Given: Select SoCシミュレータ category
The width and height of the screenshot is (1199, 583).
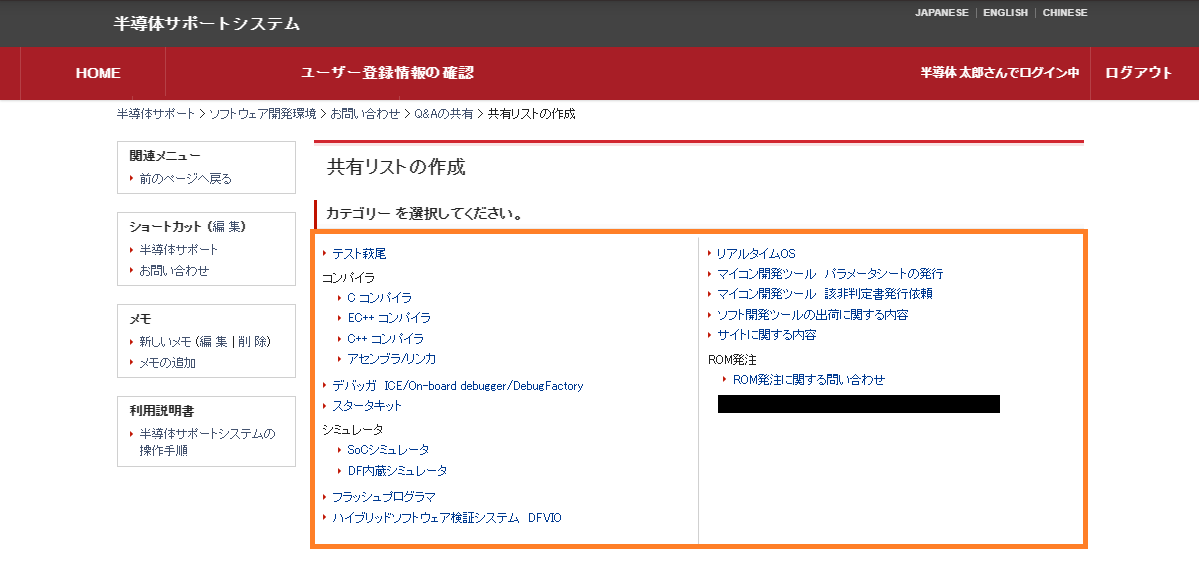Looking at the screenshot, I should 388,450.
